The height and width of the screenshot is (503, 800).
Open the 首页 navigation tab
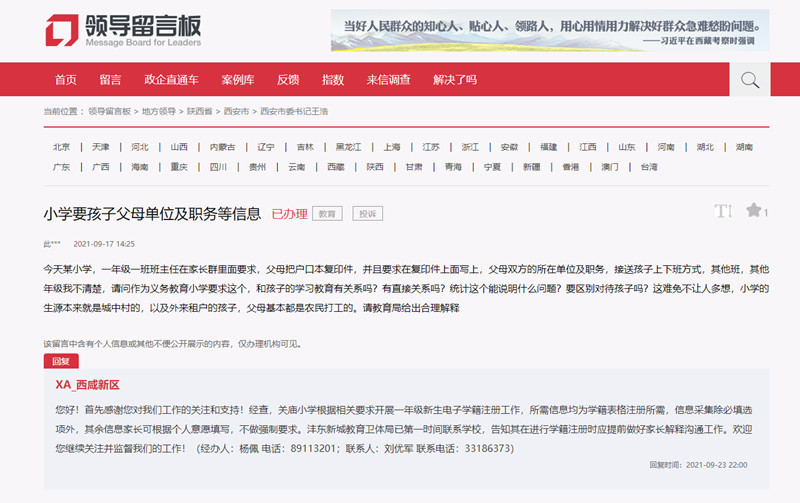click(x=65, y=80)
